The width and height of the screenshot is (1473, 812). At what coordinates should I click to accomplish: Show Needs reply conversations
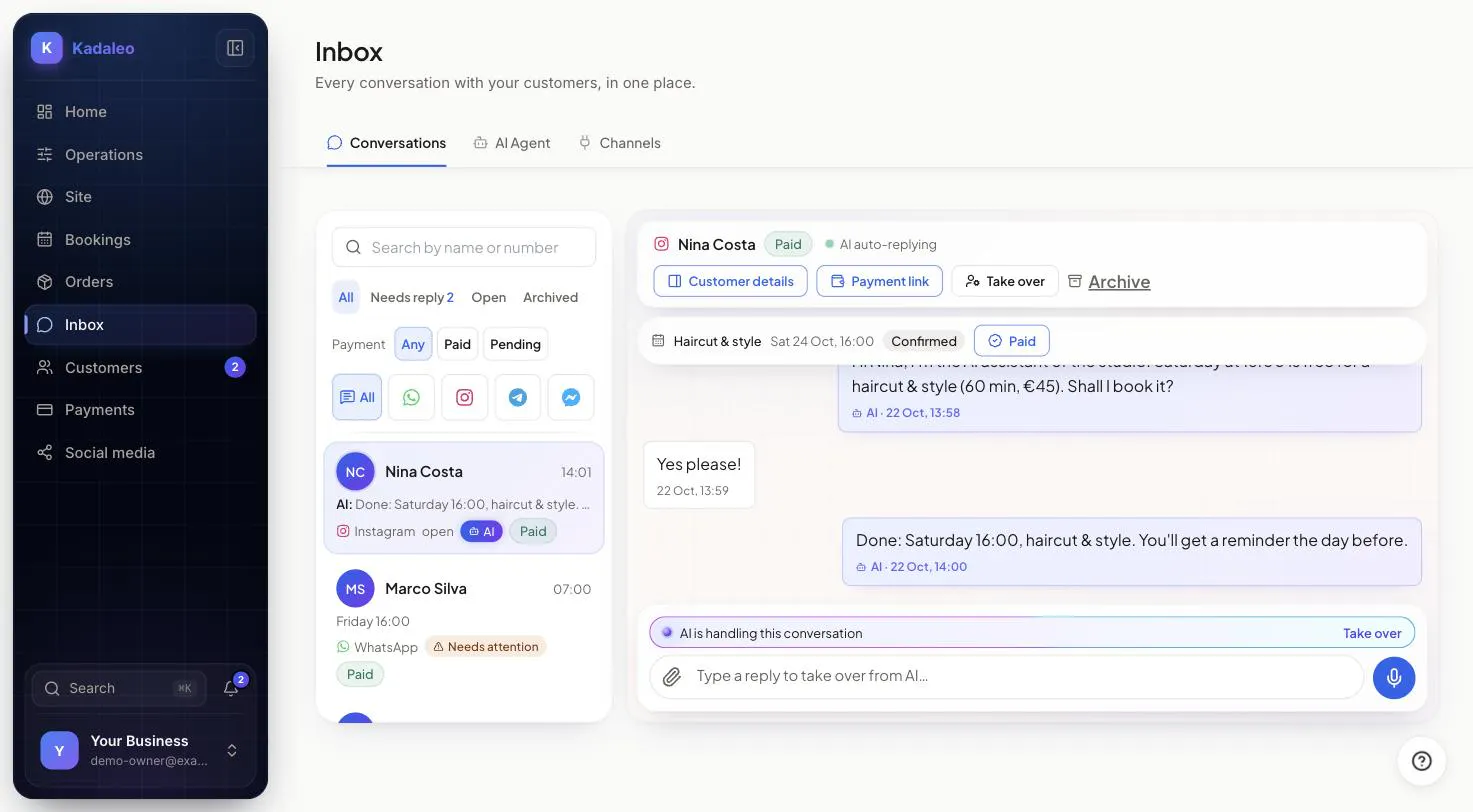pyautogui.click(x=412, y=297)
